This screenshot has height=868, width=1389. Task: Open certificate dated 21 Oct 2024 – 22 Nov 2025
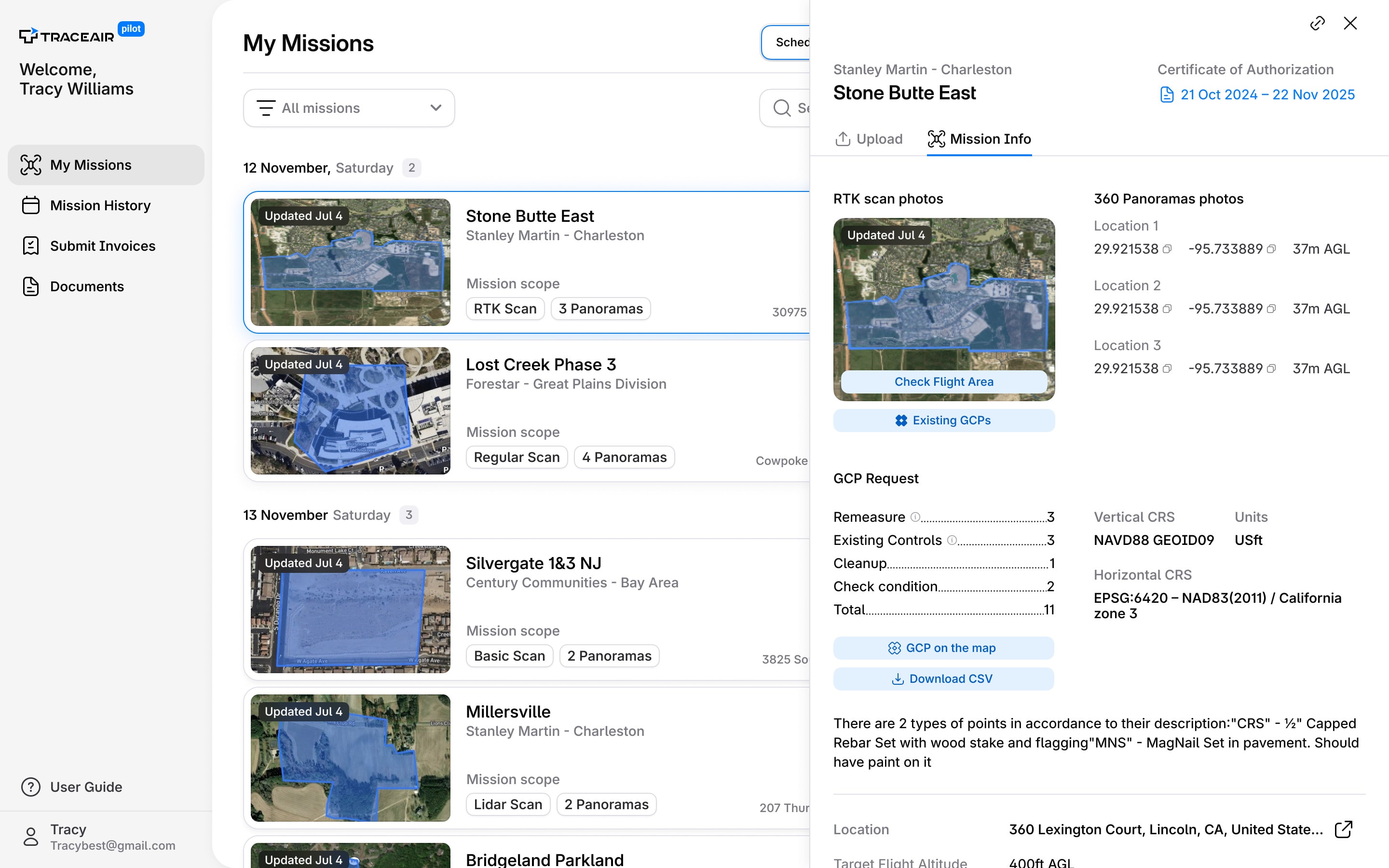pos(1257,95)
